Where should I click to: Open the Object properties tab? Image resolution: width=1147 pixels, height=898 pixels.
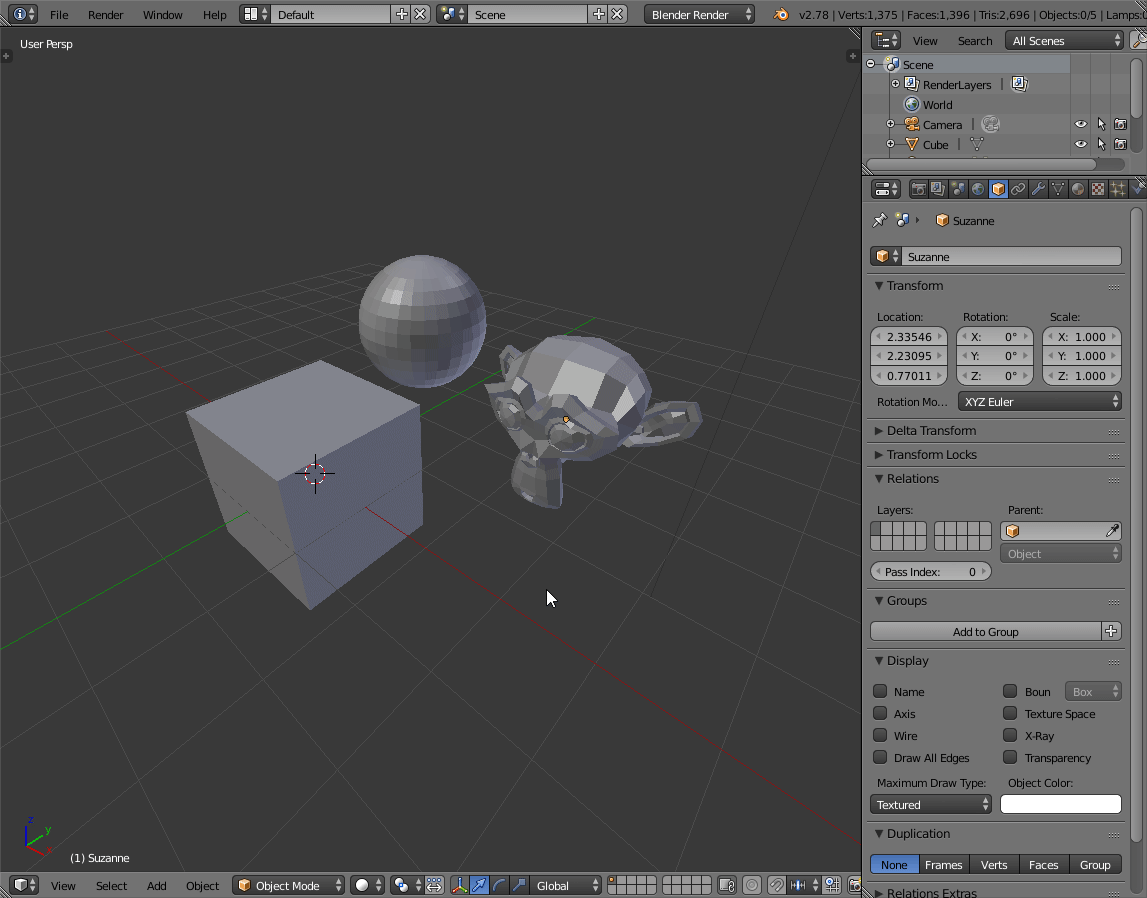coord(998,189)
